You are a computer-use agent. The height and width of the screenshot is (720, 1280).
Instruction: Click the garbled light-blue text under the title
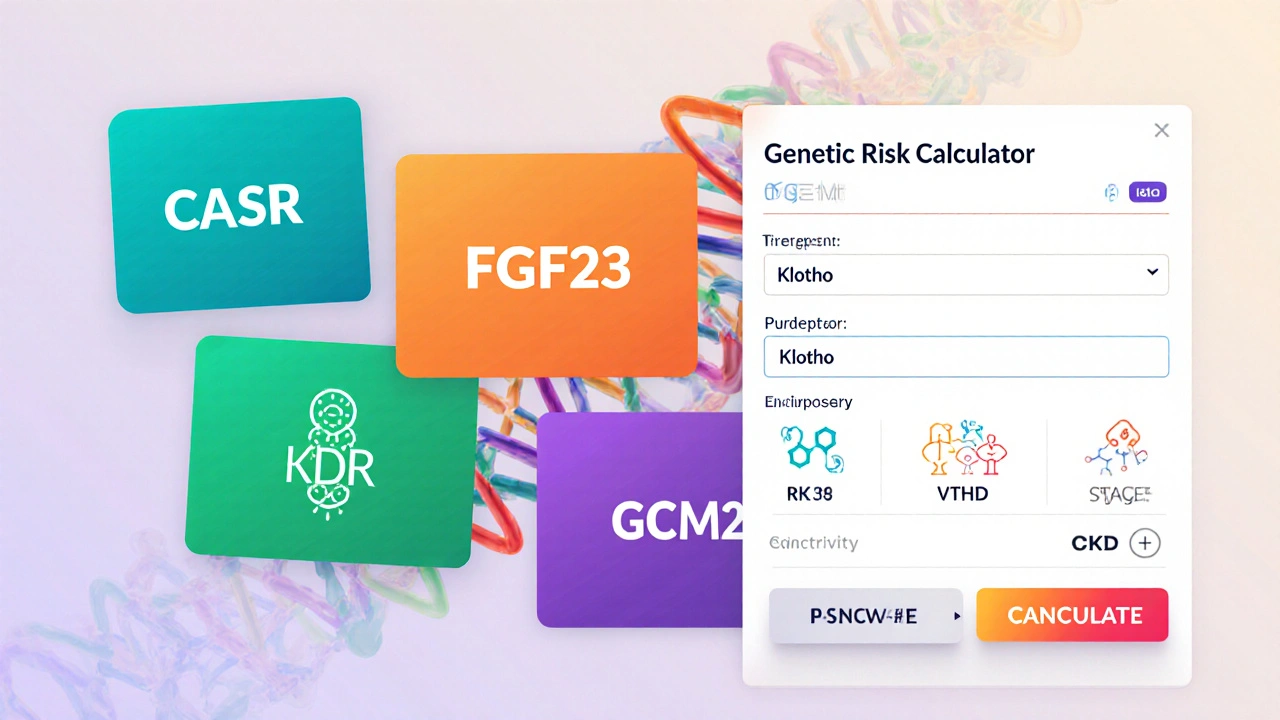pyautogui.click(x=804, y=193)
